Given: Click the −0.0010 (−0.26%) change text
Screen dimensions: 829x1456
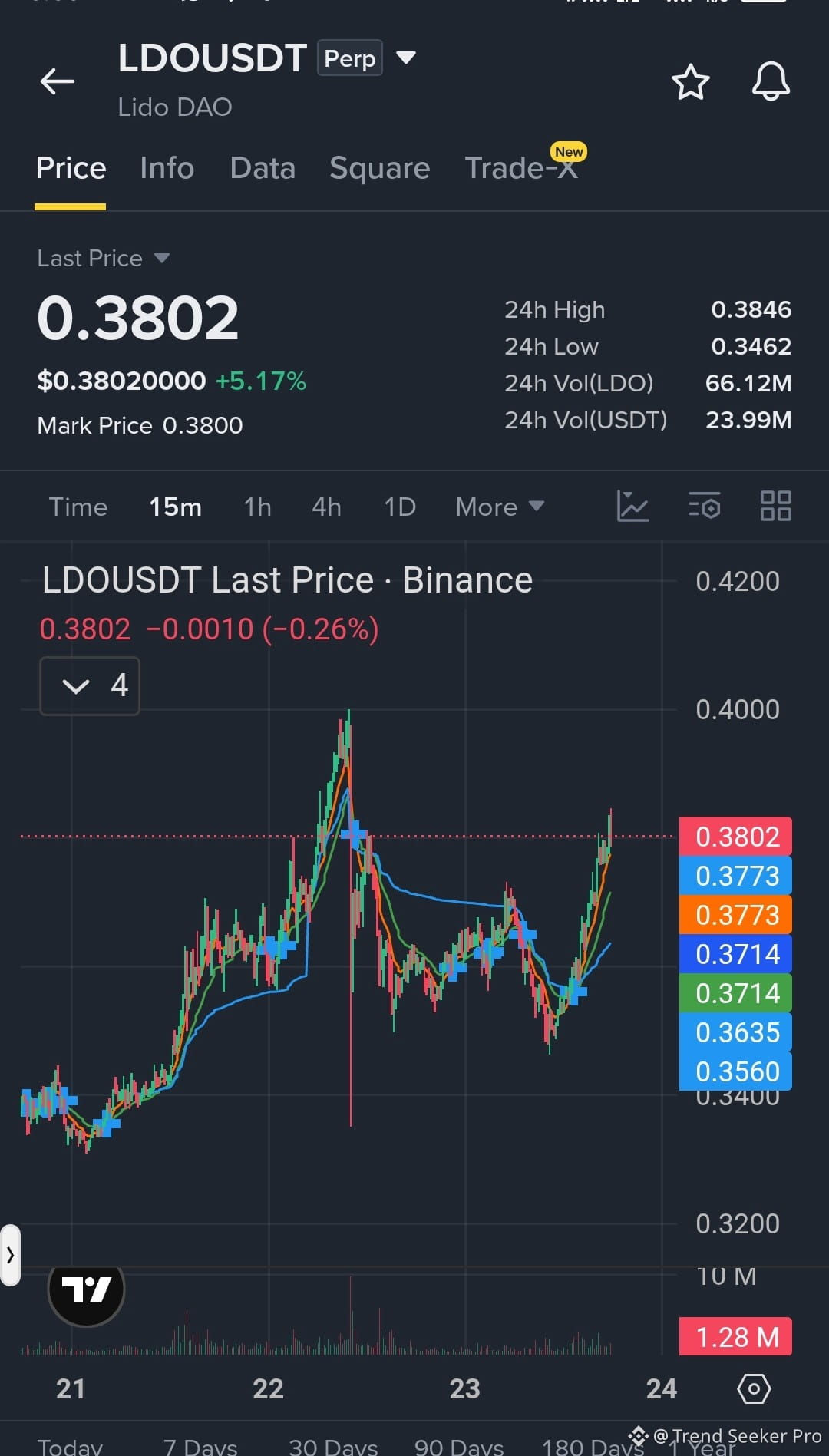Looking at the screenshot, I should click(262, 629).
